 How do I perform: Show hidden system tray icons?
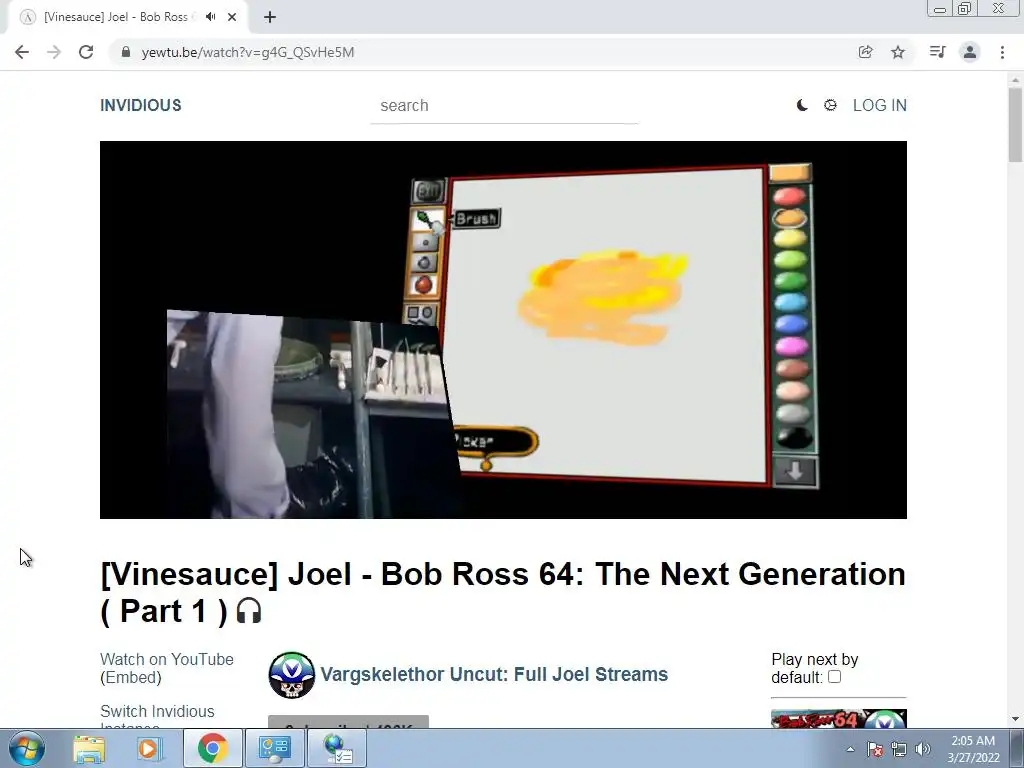coord(850,749)
